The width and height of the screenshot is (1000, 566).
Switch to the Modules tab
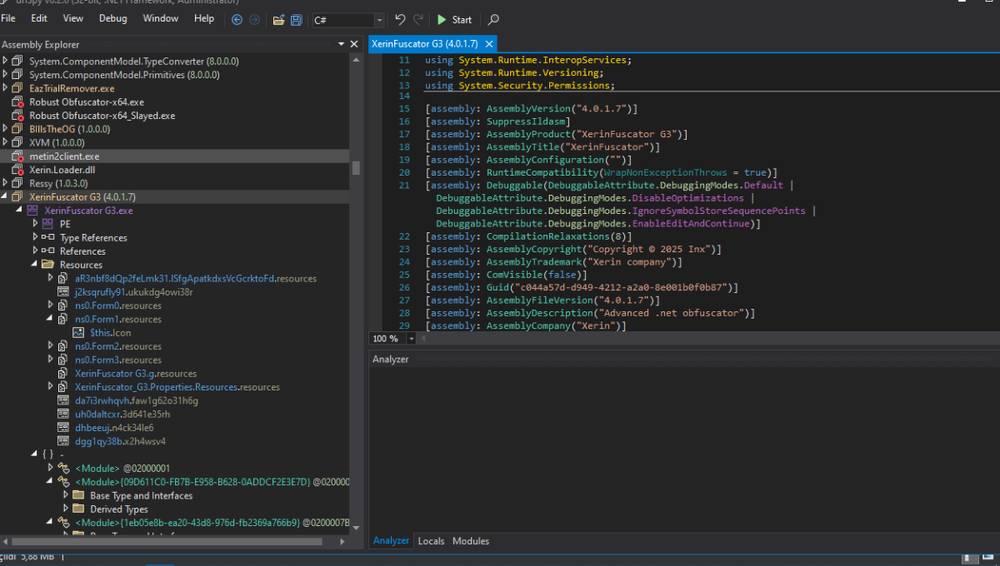pyautogui.click(x=471, y=541)
